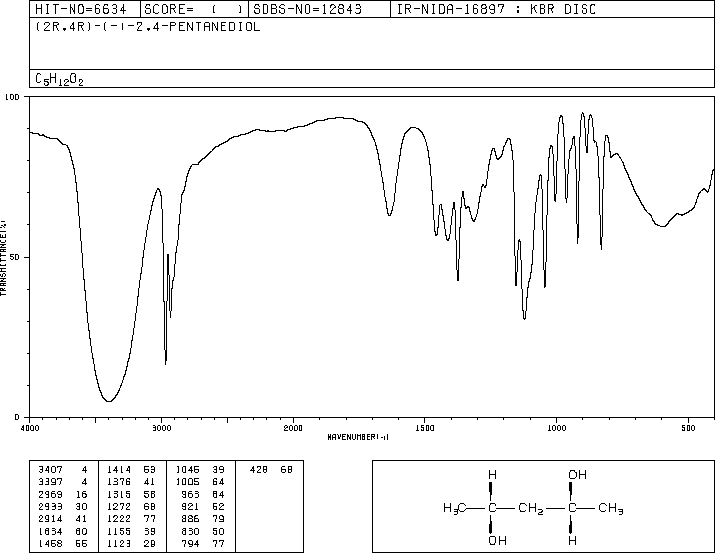Click the H3C group in the structure
The height and width of the screenshot is (553, 715).
pos(455,508)
